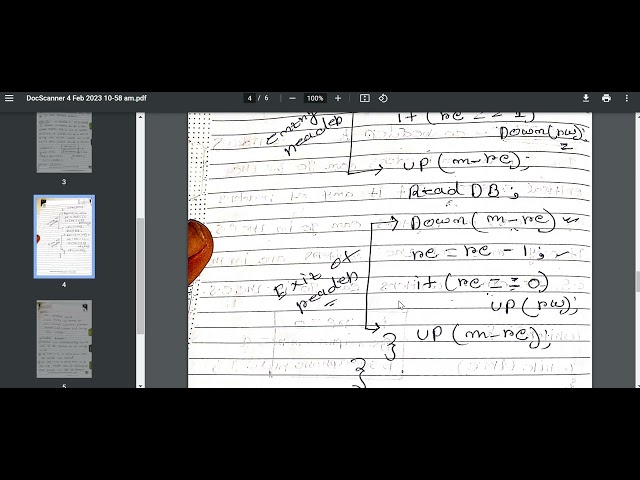
Task: Open page 4 thumbnail
Action: click(64, 237)
